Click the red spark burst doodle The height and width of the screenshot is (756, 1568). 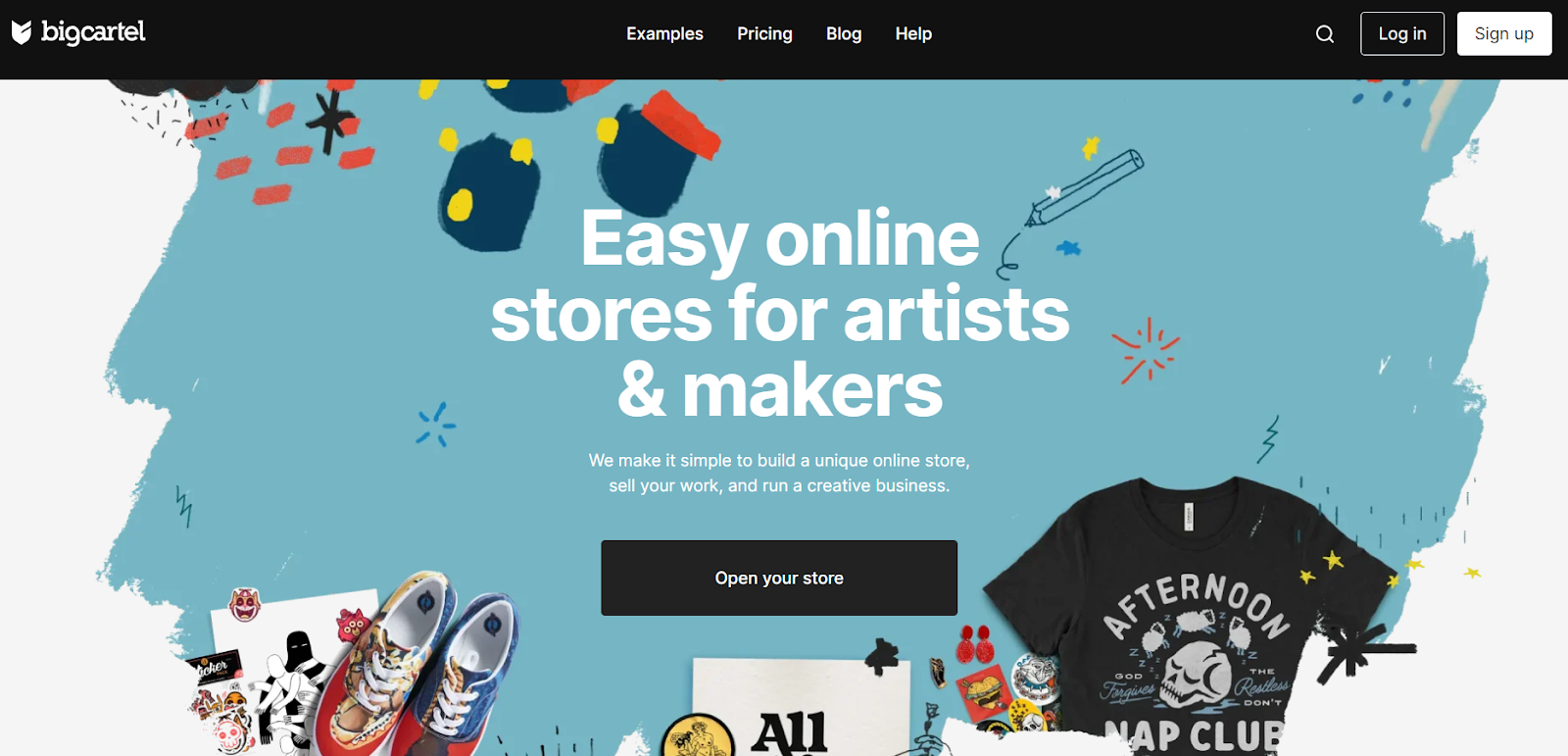(1146, 350)
